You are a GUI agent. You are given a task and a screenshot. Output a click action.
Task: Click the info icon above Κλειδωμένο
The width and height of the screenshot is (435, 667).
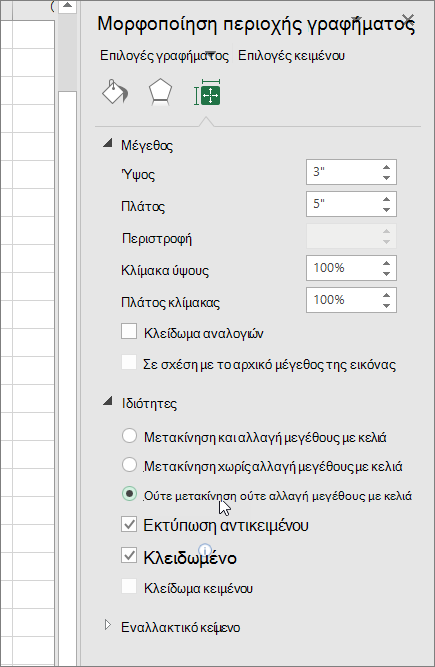[205, 549]
